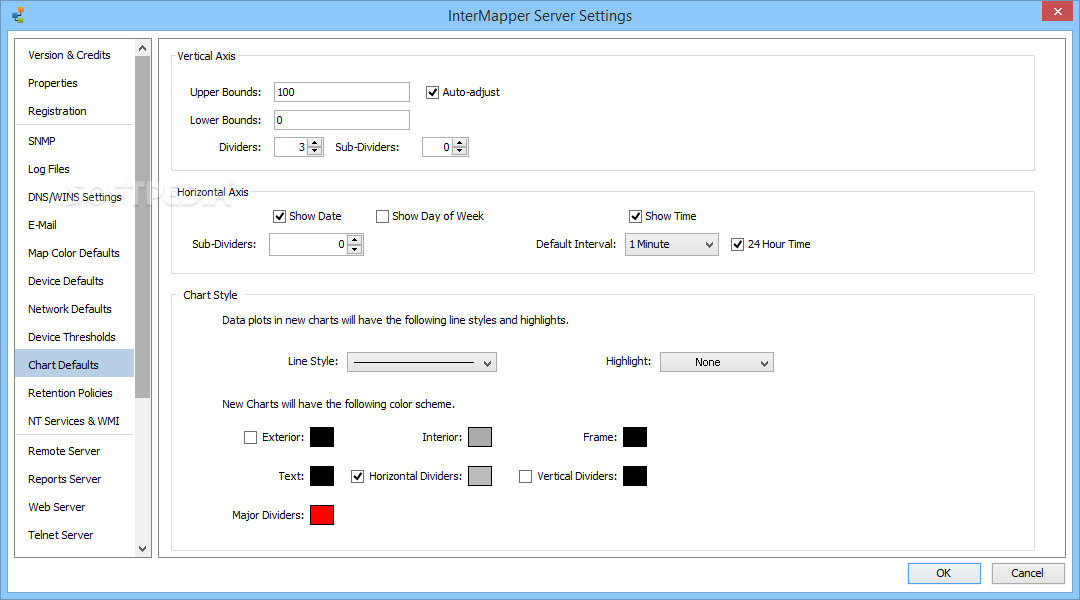The width and height of the screenshot is (1080, 600).
Task: Pick the Interior gray color swatch
Action: tap(480, 437)
